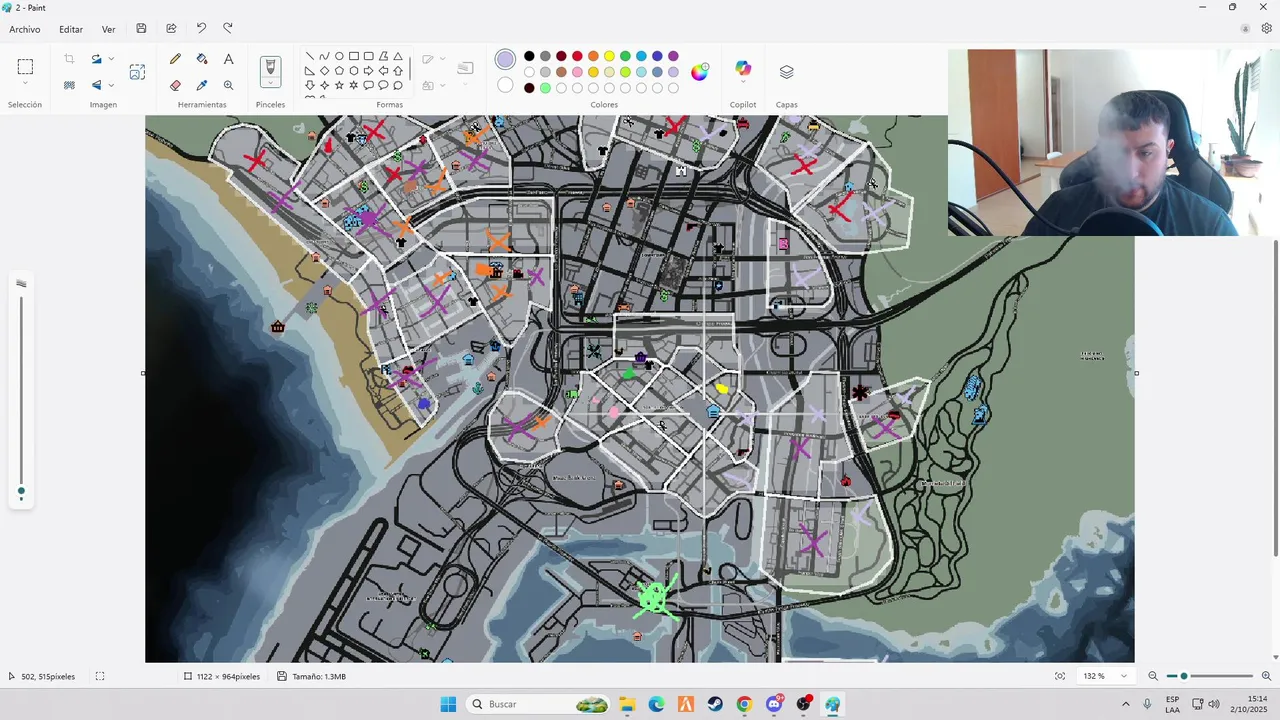Choose the five-point Star shape
The width and height of the screenshot is (1280, 720).
point(339,85)
